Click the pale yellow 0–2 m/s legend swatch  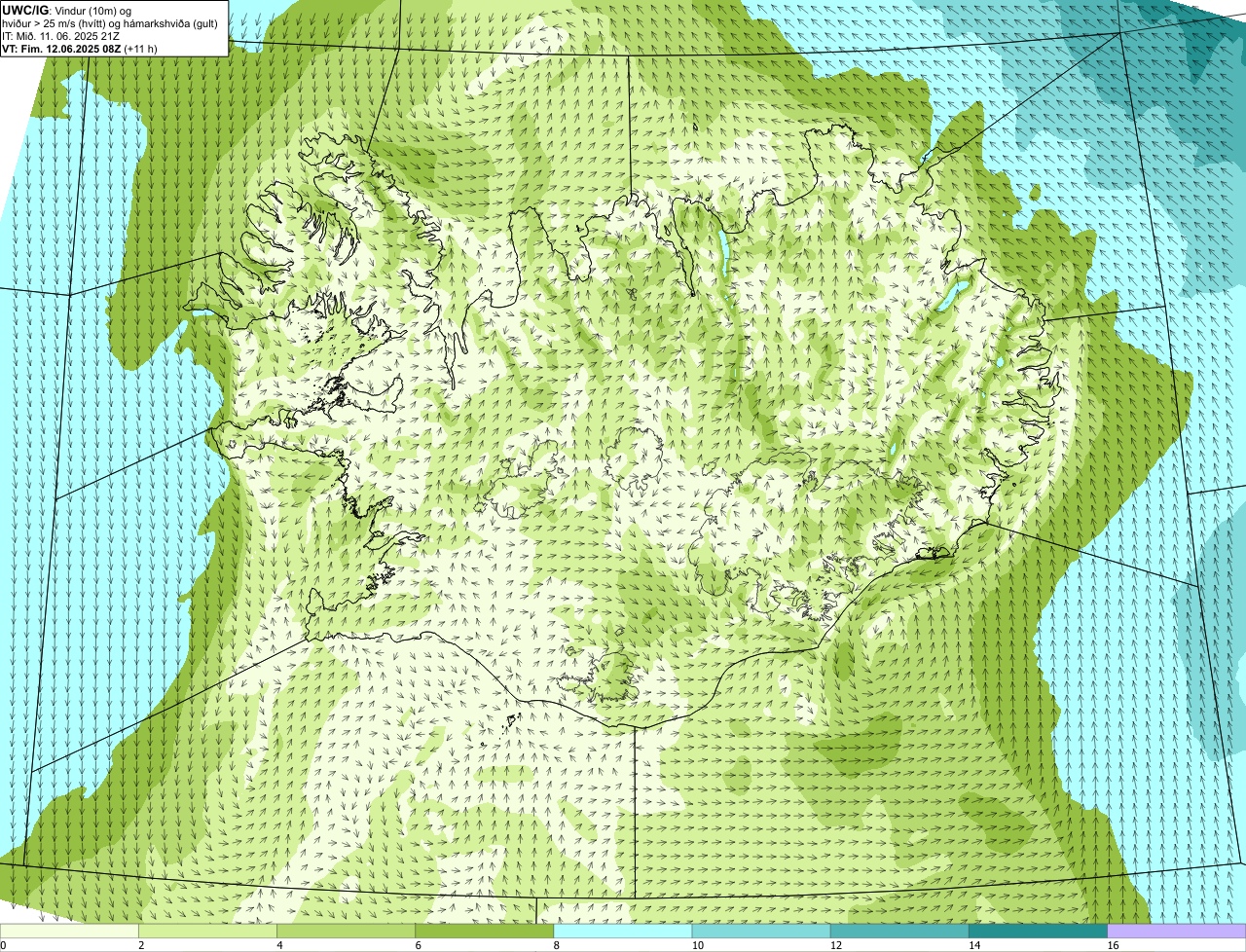[69, 931]
